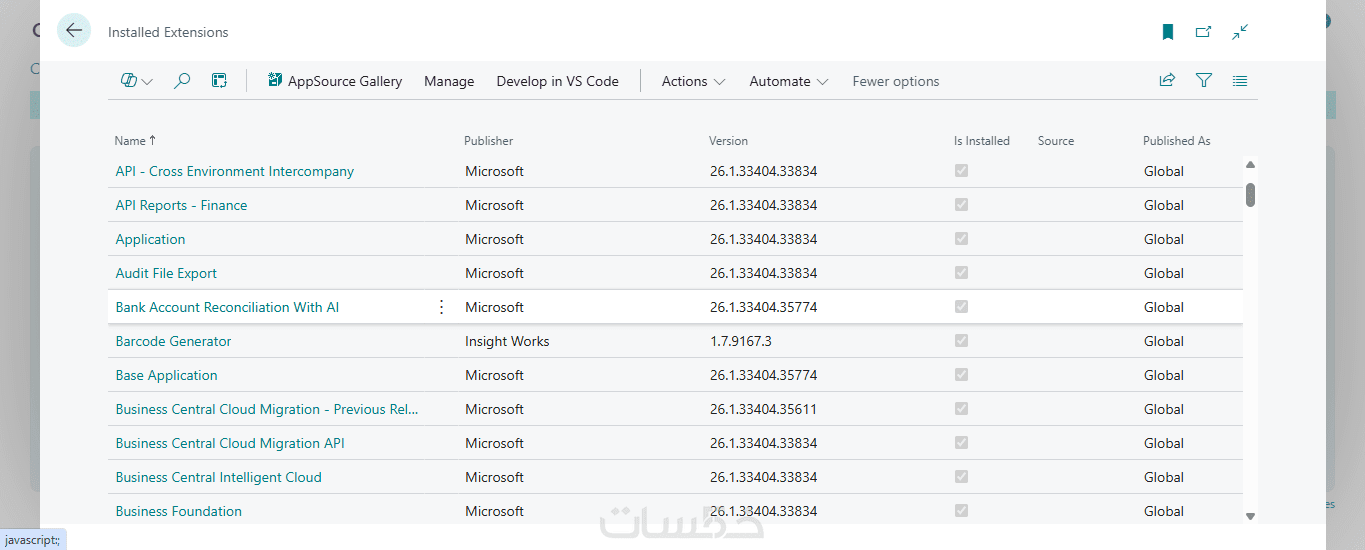
Task: Show as list view icon
Action: (1240, 81)
